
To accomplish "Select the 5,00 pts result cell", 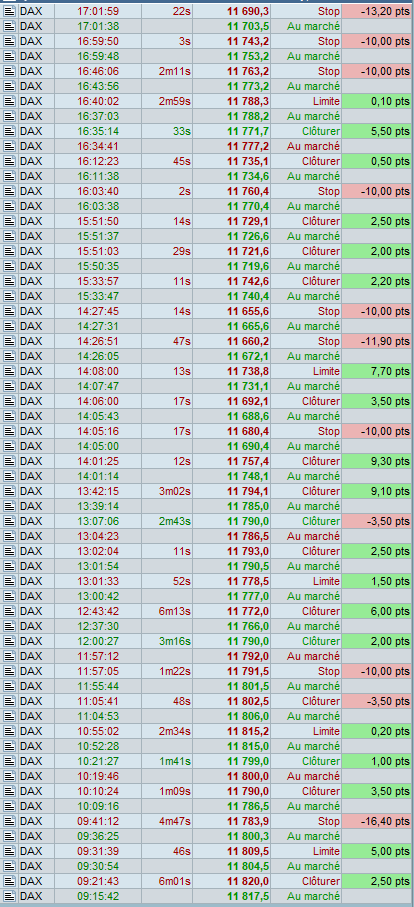I will pos(376,851).
